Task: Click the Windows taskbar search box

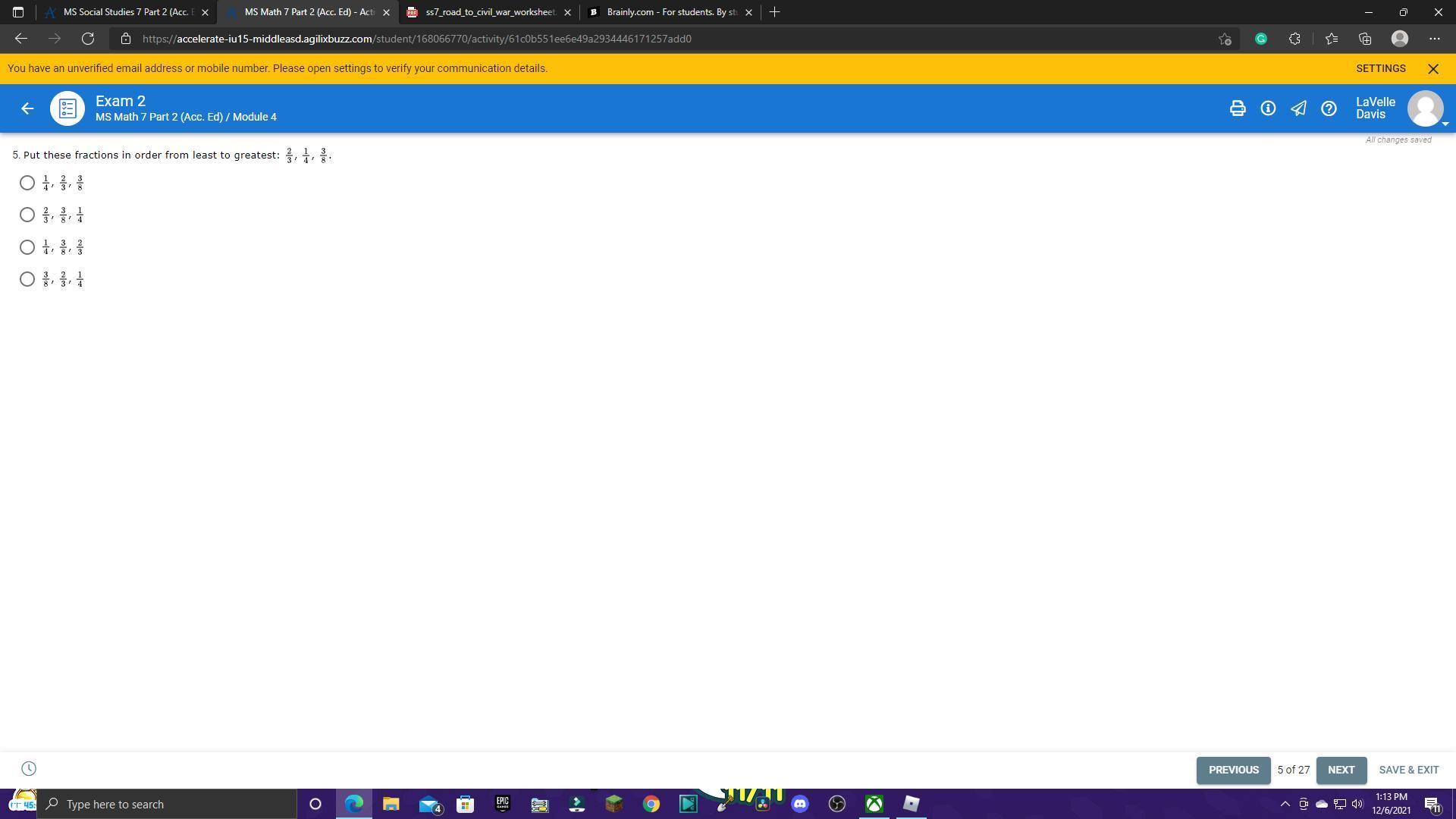Action: tap(167, 804)
